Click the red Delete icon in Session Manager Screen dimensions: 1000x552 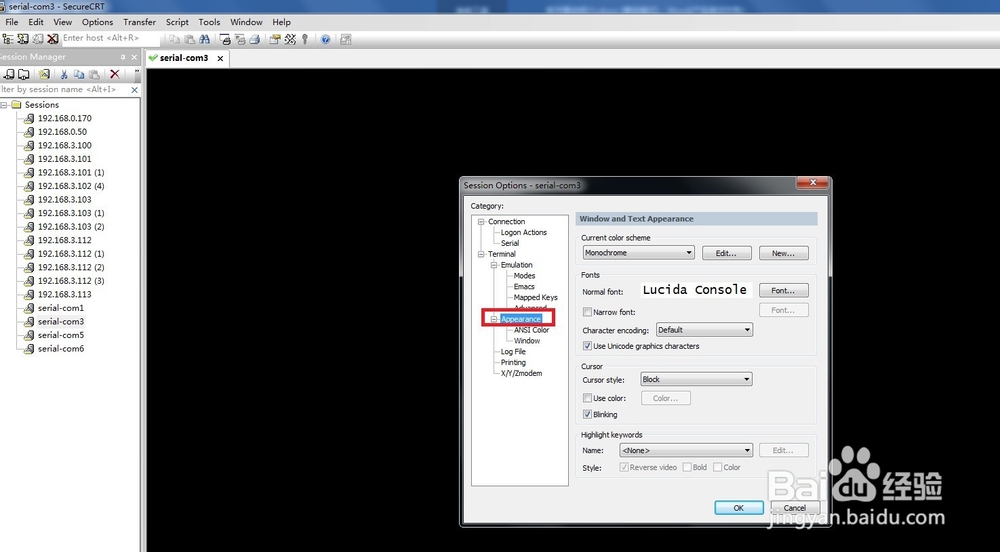pyautogui.click(x=115, y=74)
